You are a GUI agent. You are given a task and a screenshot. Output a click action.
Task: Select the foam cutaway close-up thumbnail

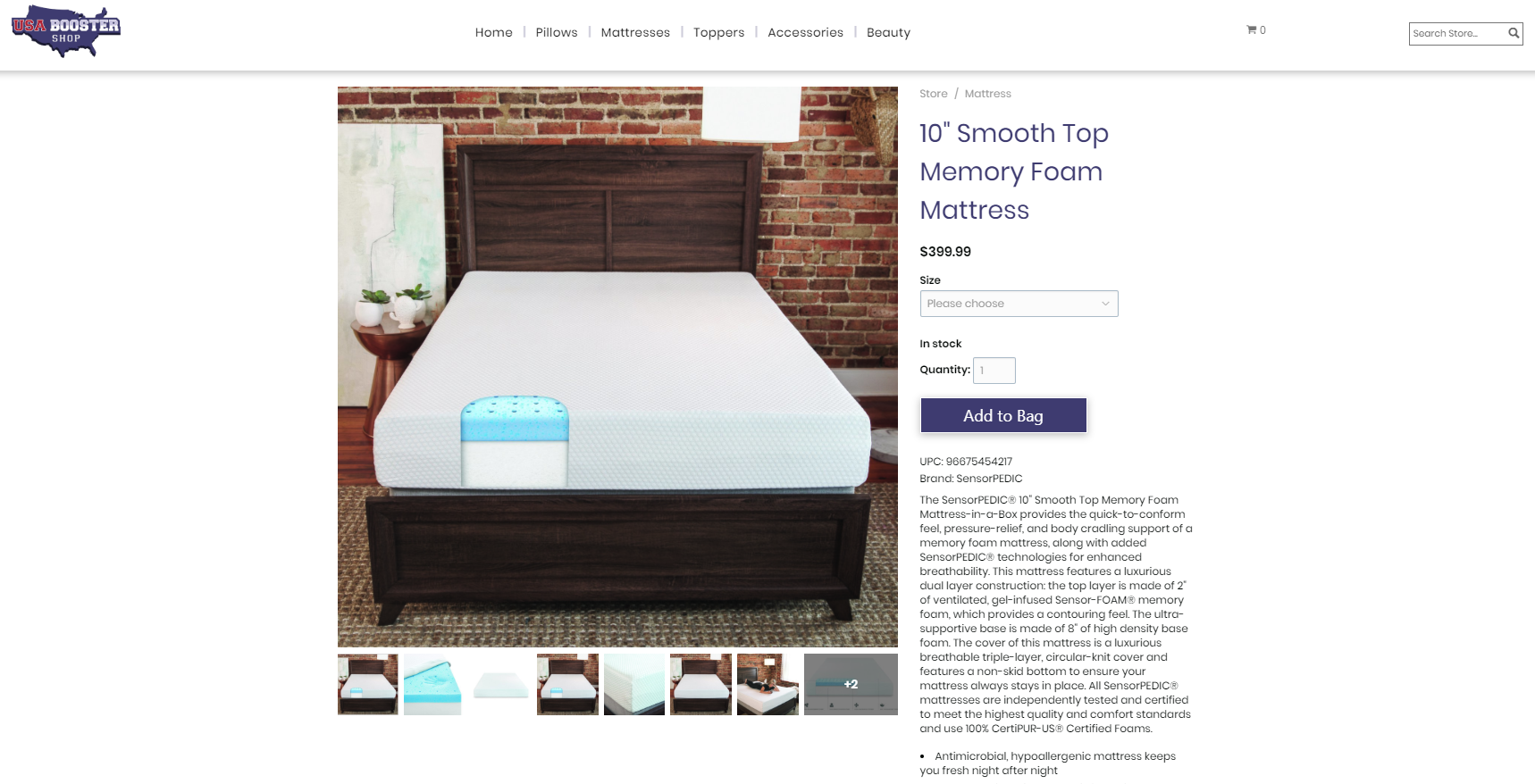[x=432, y=685]
